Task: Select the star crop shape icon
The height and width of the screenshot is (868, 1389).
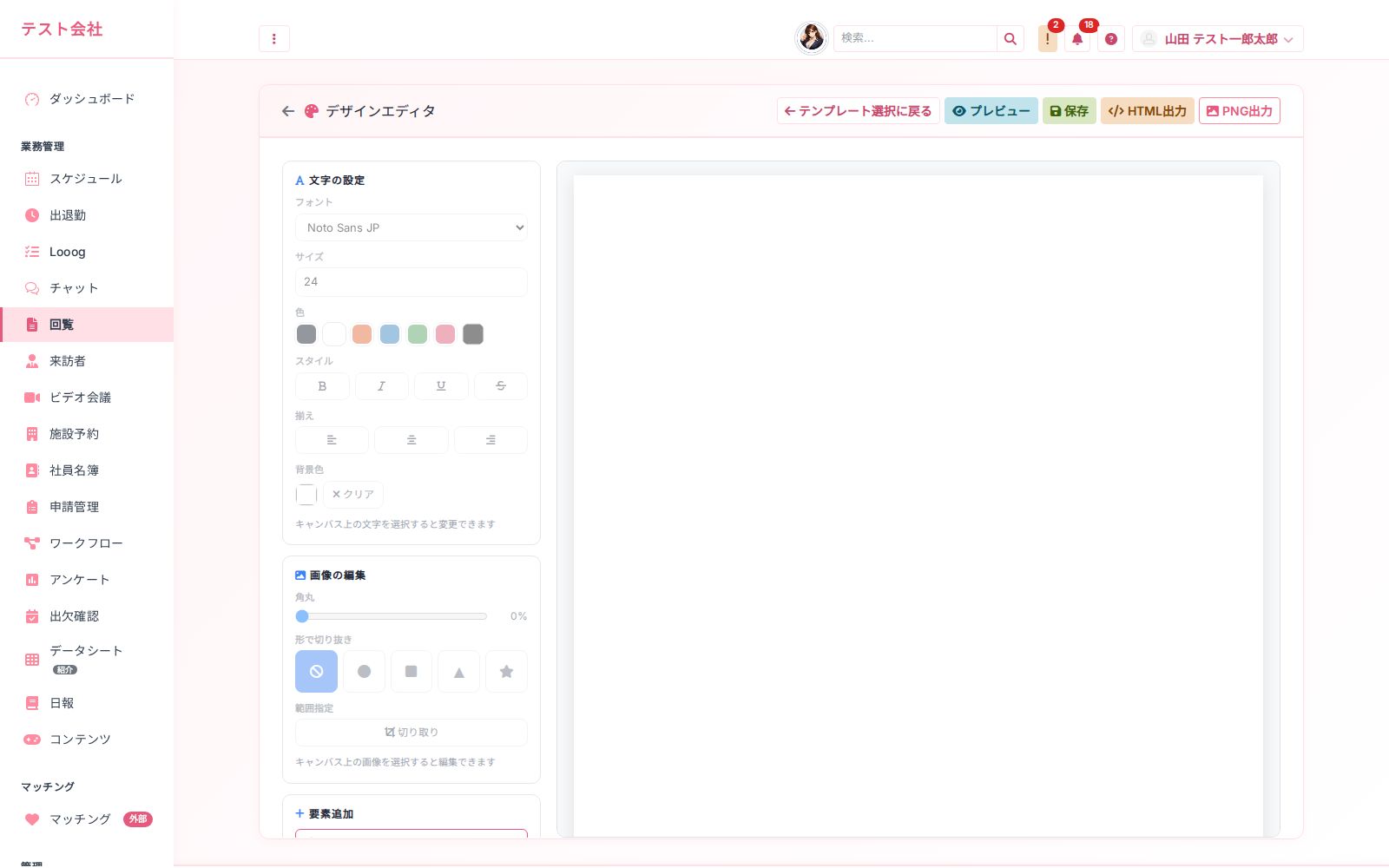Action: coord(506,671)
